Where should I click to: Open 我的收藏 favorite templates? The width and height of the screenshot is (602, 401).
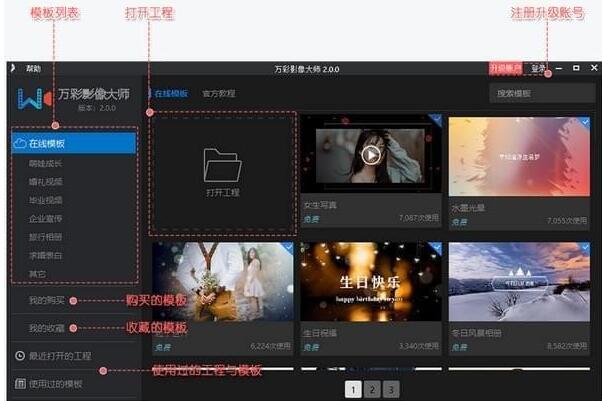point(46,328)
